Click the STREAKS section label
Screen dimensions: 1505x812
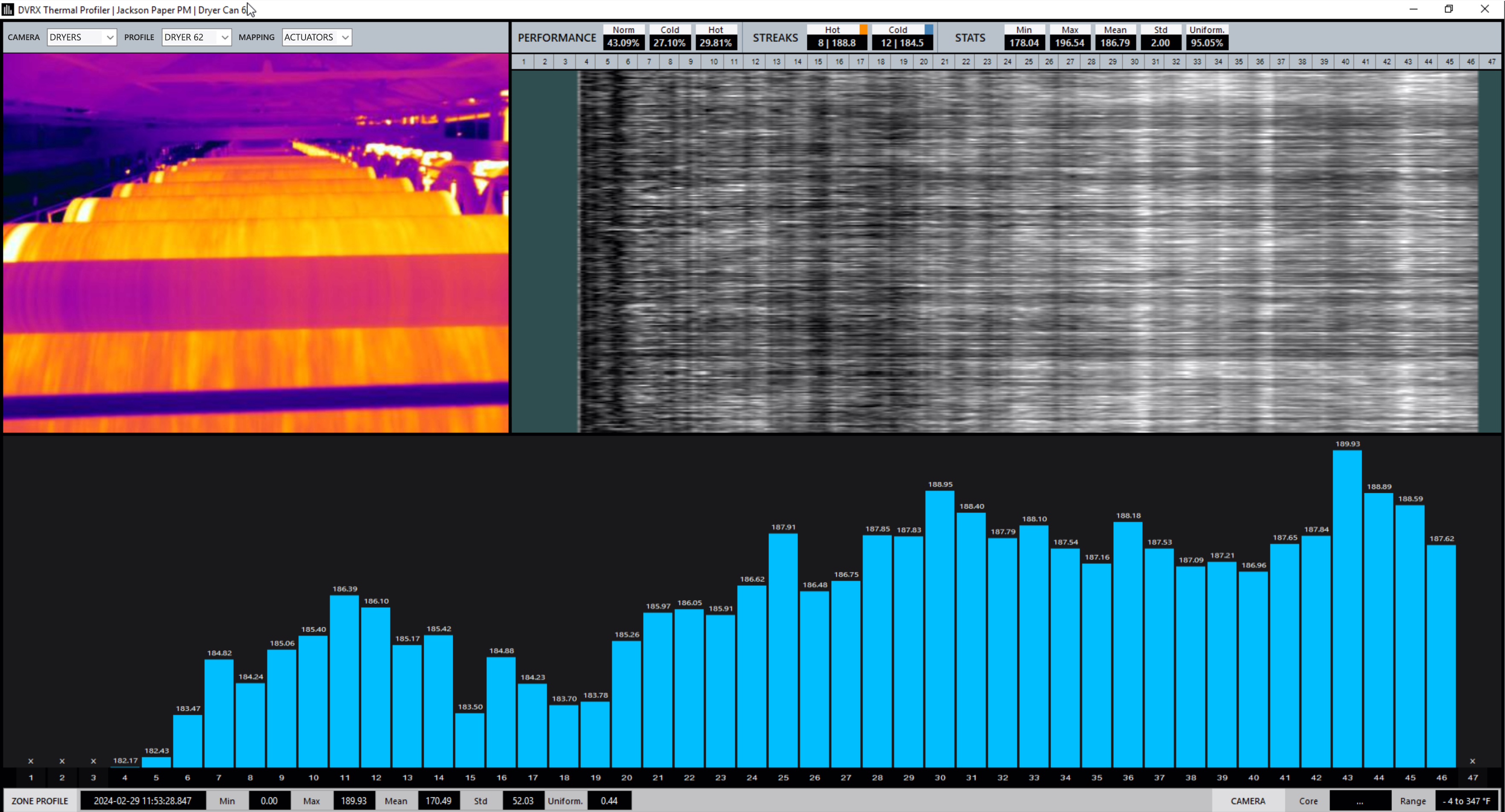pyautogui.click(x=775, y=38)
